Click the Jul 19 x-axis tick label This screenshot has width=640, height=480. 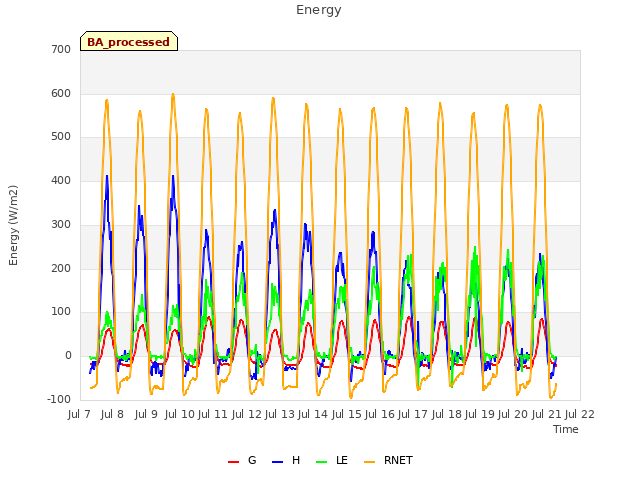point(480,415)
